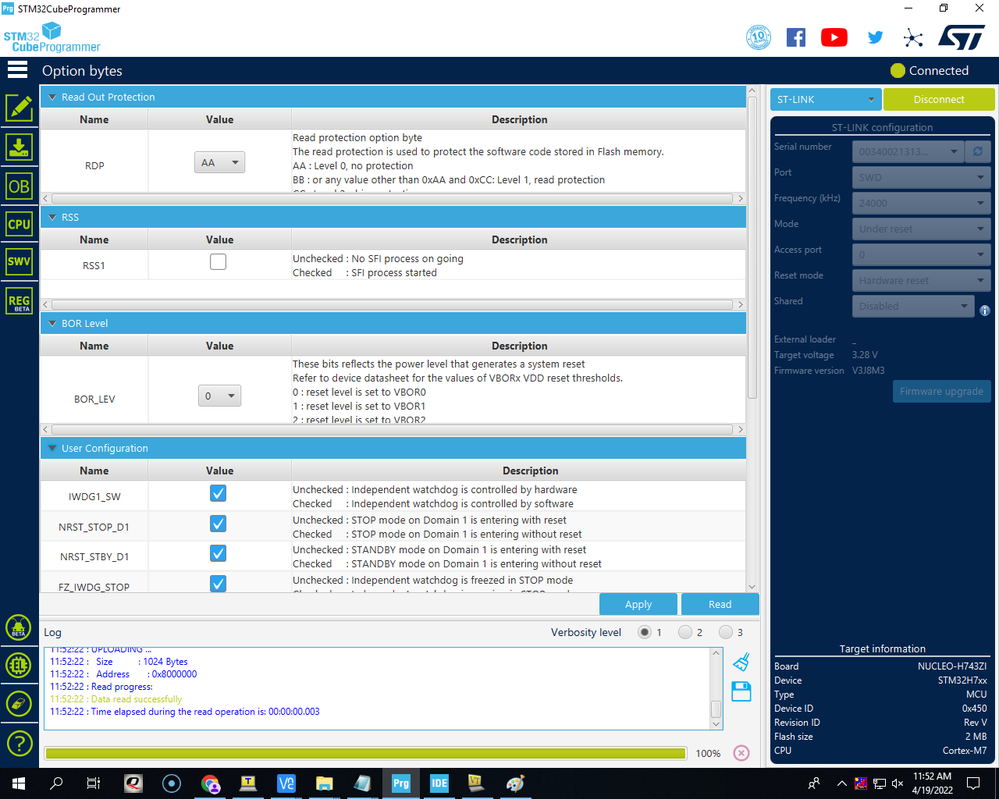Uncheck the FZ_IWDG_STOP checkbox
Screen dimensions: 999x799
tap(218, 584)
